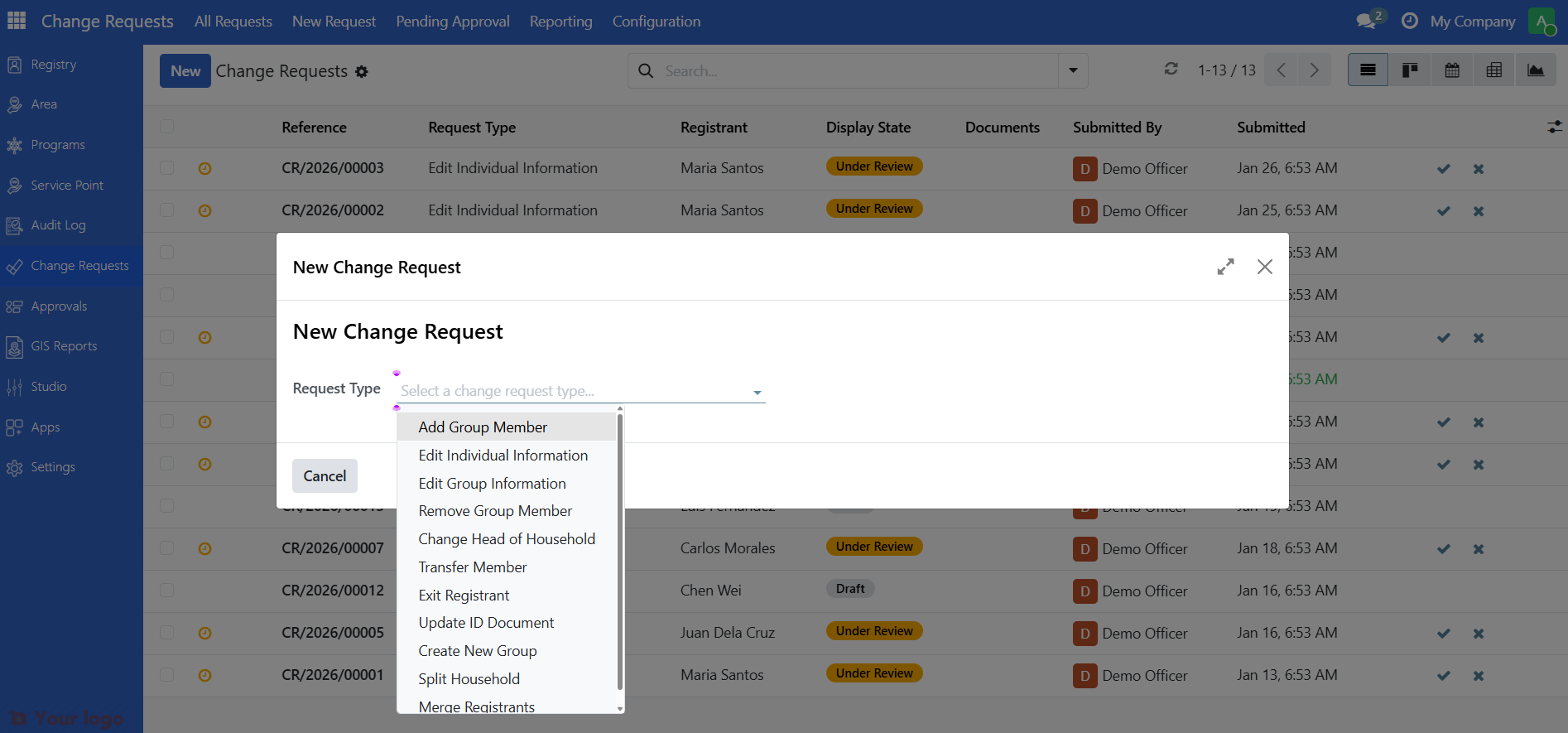The width and height of the screenshot is (1568, 733).
Task: Tick the CR/2026/00007 row checkbox
Action: (167, 548)
